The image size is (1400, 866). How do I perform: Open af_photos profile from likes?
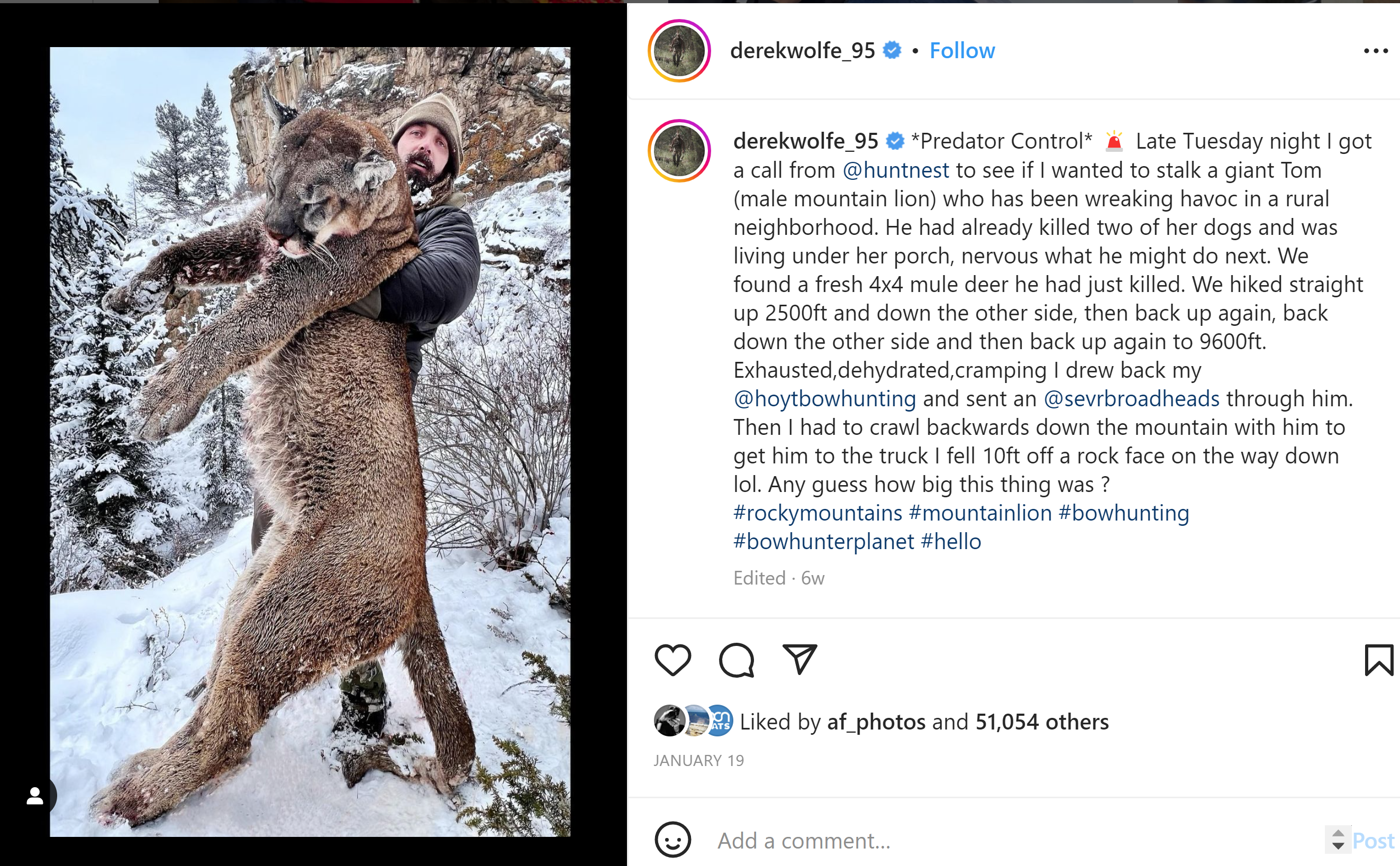(876, 722)
